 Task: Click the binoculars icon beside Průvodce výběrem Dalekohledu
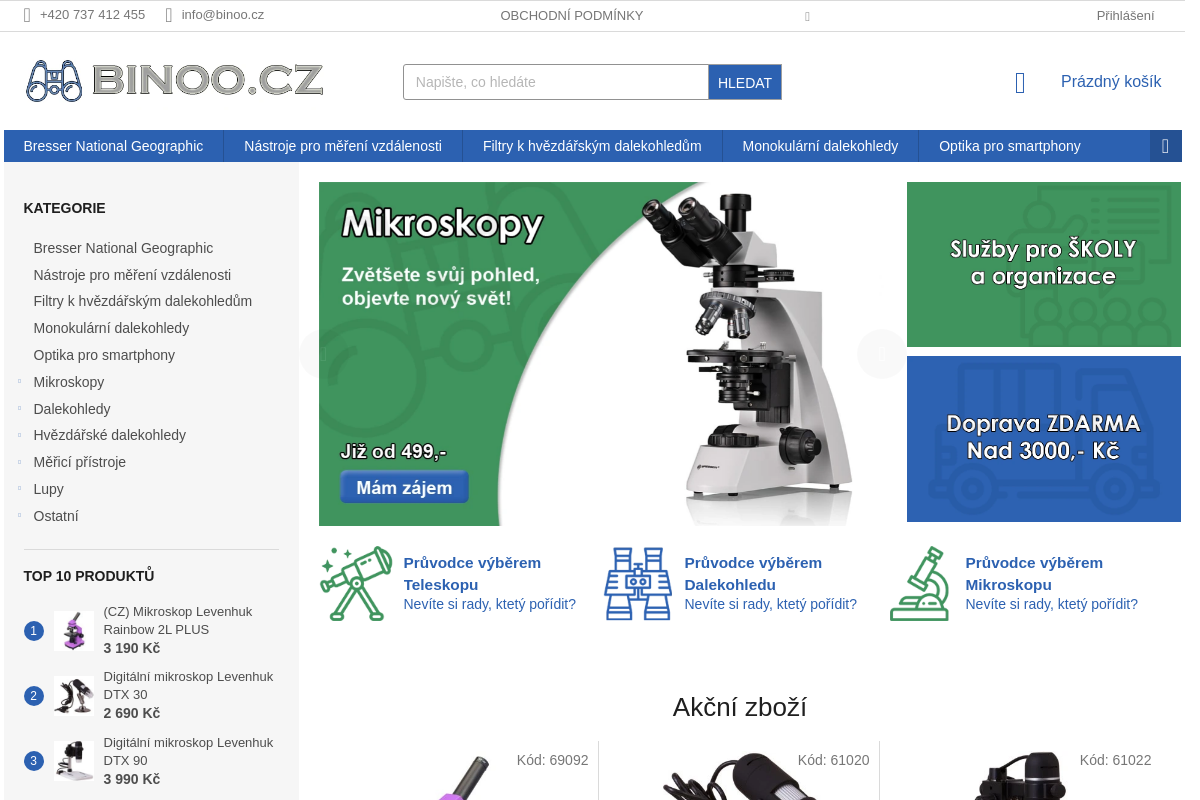point(637,583)
